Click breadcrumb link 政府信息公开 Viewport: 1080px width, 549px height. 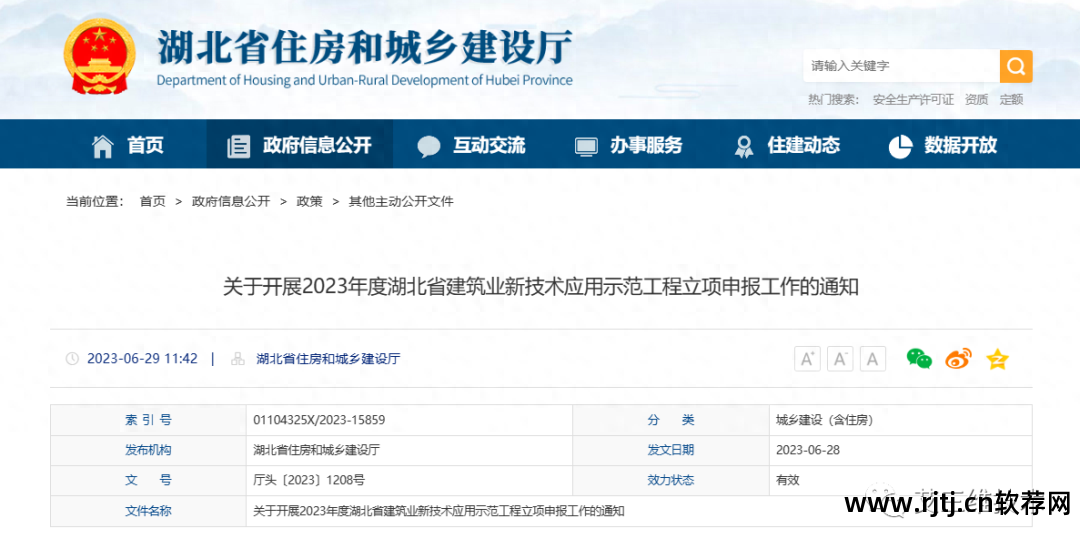pos(231,202)
